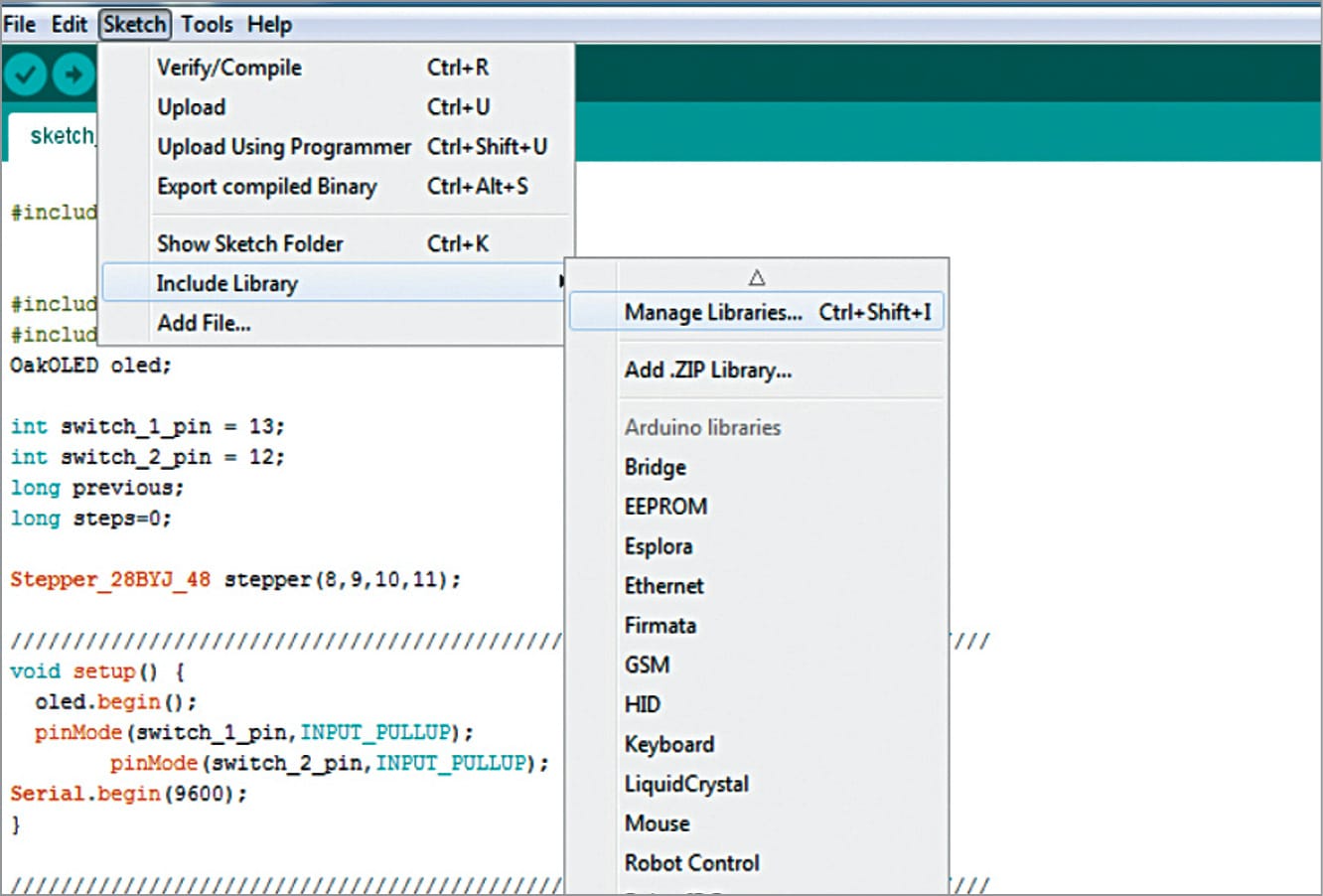
Task: Include the EEPROM library
Action: [x=665, y=507]
